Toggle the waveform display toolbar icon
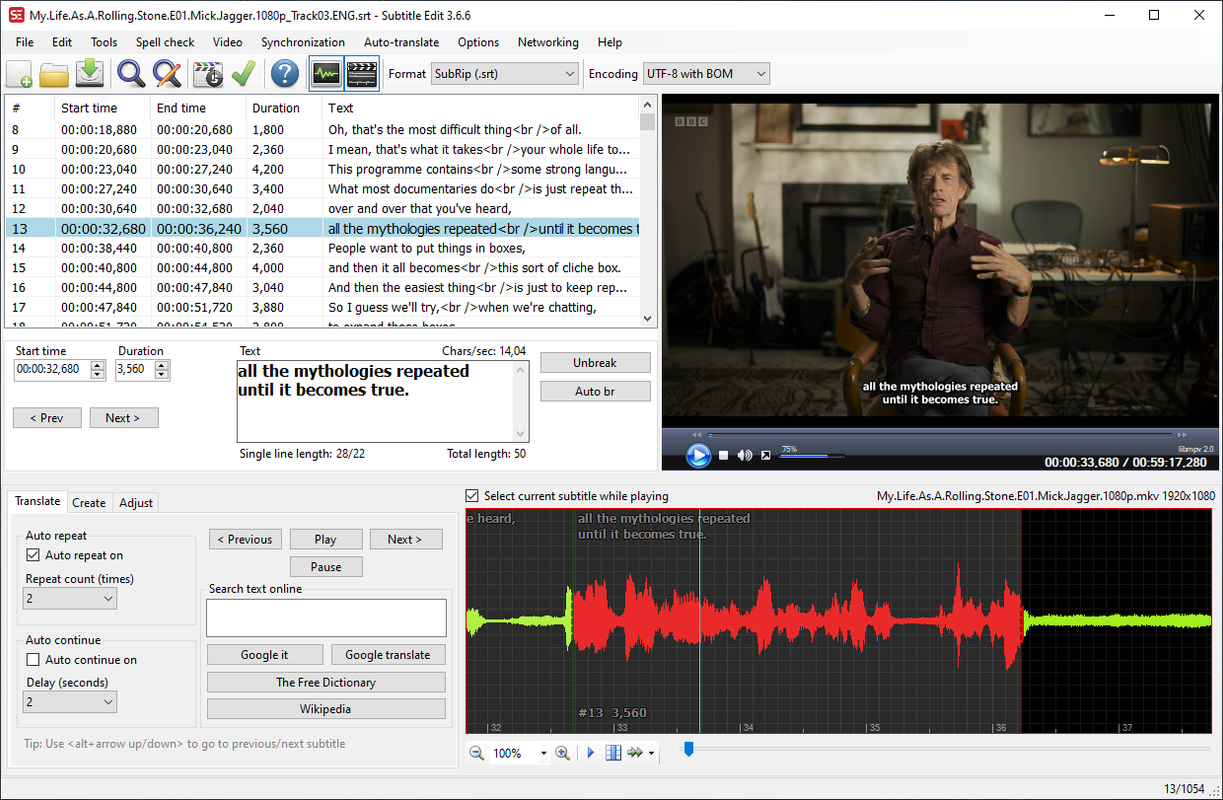 (x=326, y=74)
